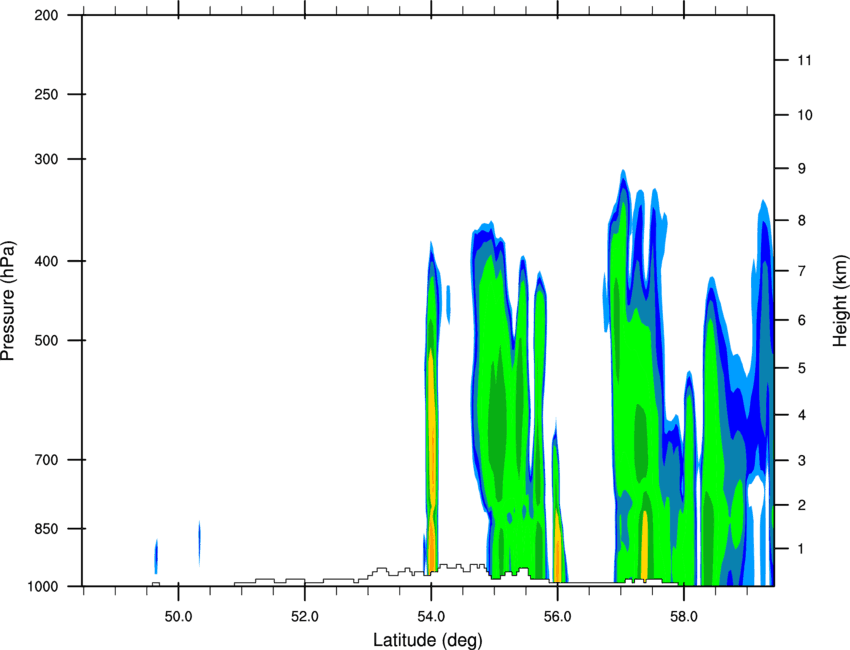Click the 300 pressure tick label
Viewport: 850px width, 650px height.
pos(46,159)
